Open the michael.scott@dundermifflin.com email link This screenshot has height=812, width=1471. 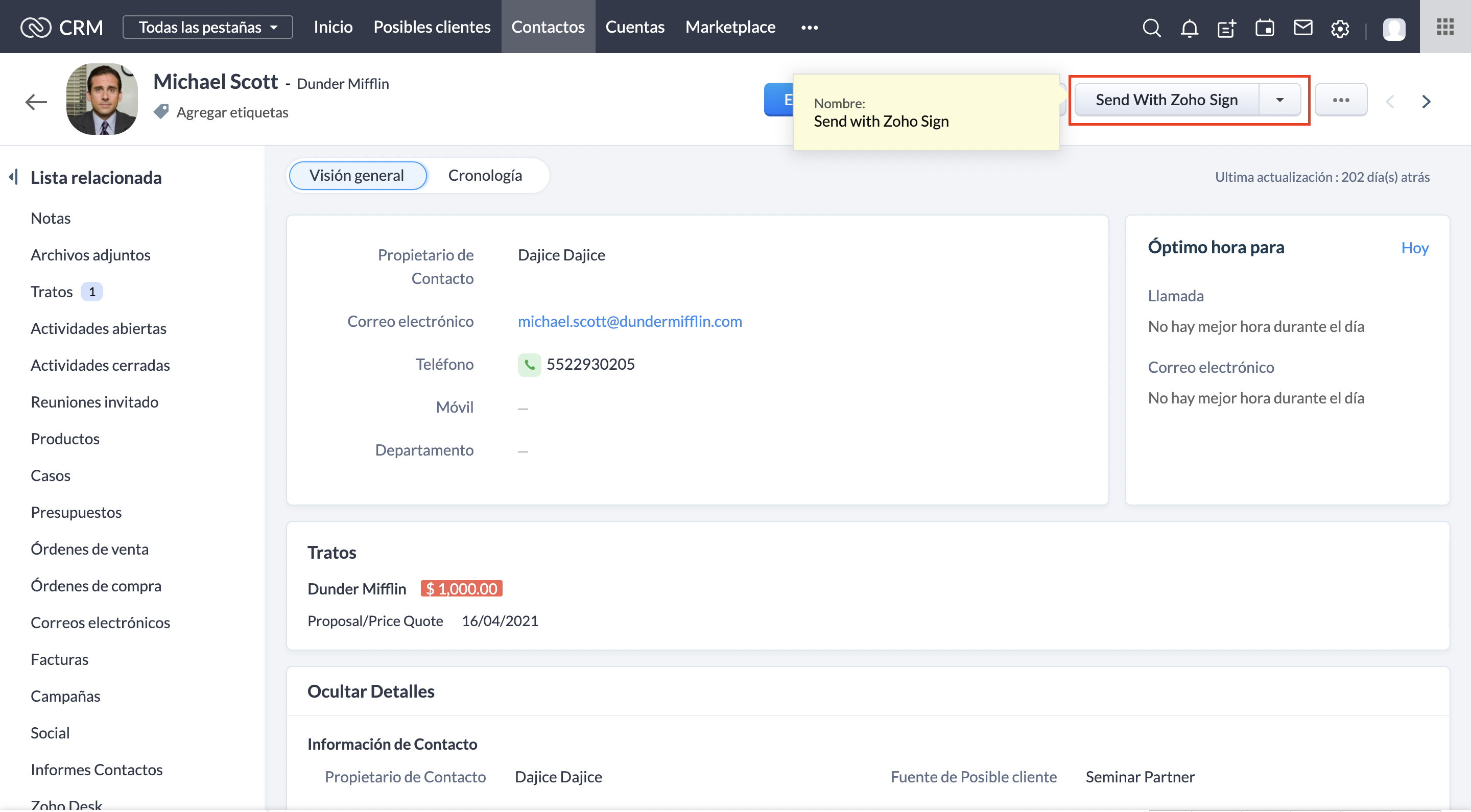[630, 322]
